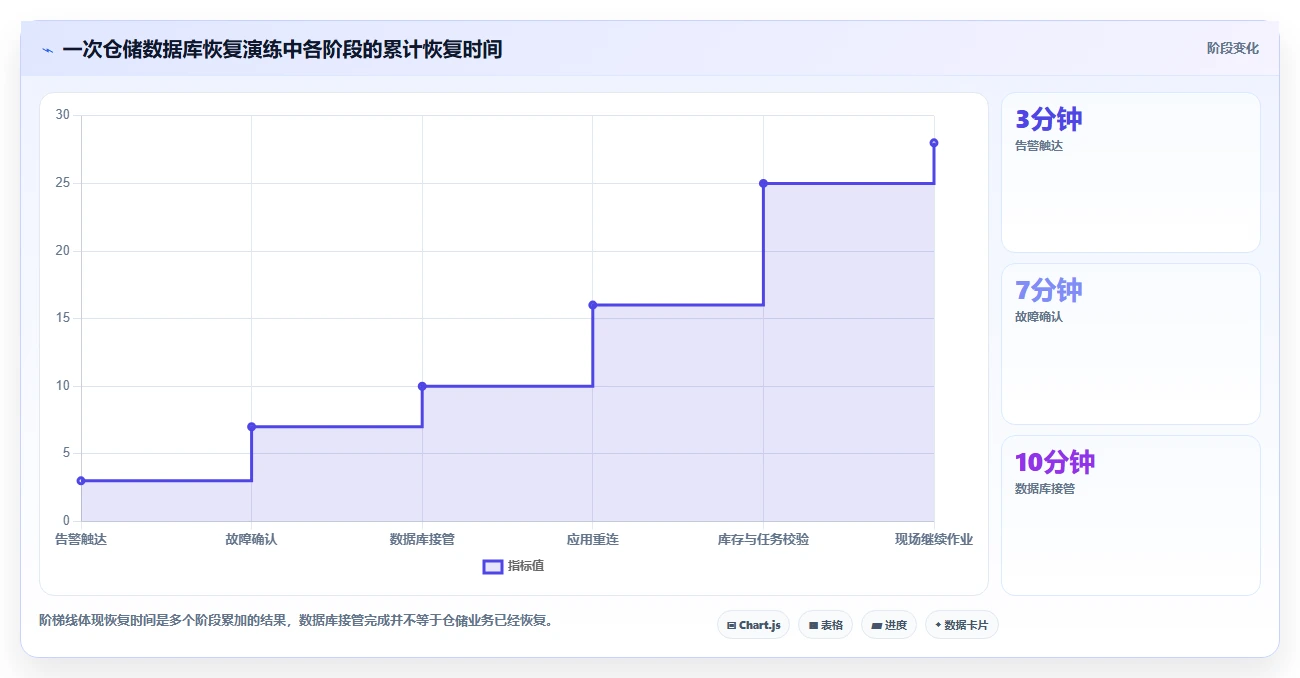Click the data point at 数据库接管
This screenshot has width=1300, height=678.
point(422,386)
